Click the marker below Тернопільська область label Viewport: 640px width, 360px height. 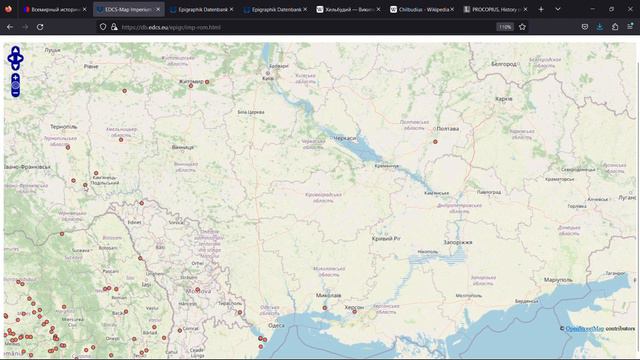[x=68, y=147]
